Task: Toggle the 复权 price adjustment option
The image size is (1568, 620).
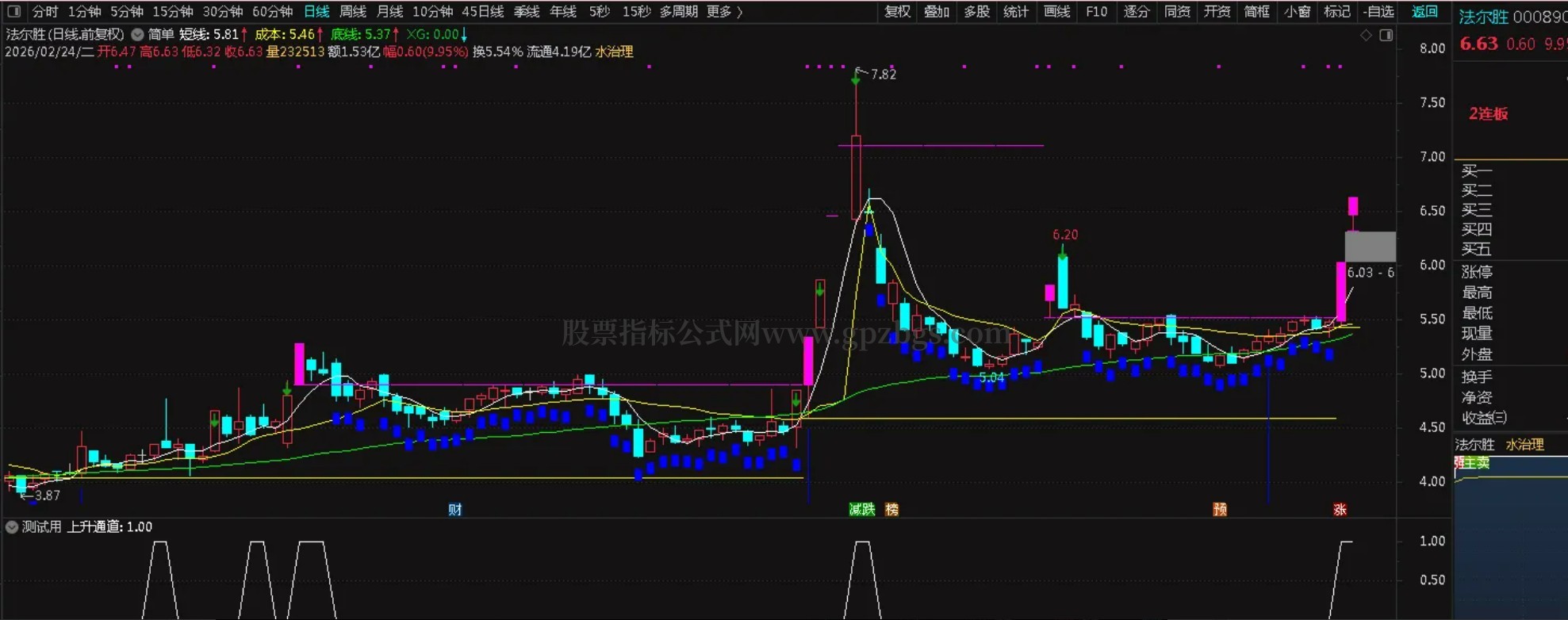Action: pyautogui.click(x=897, y=12)
